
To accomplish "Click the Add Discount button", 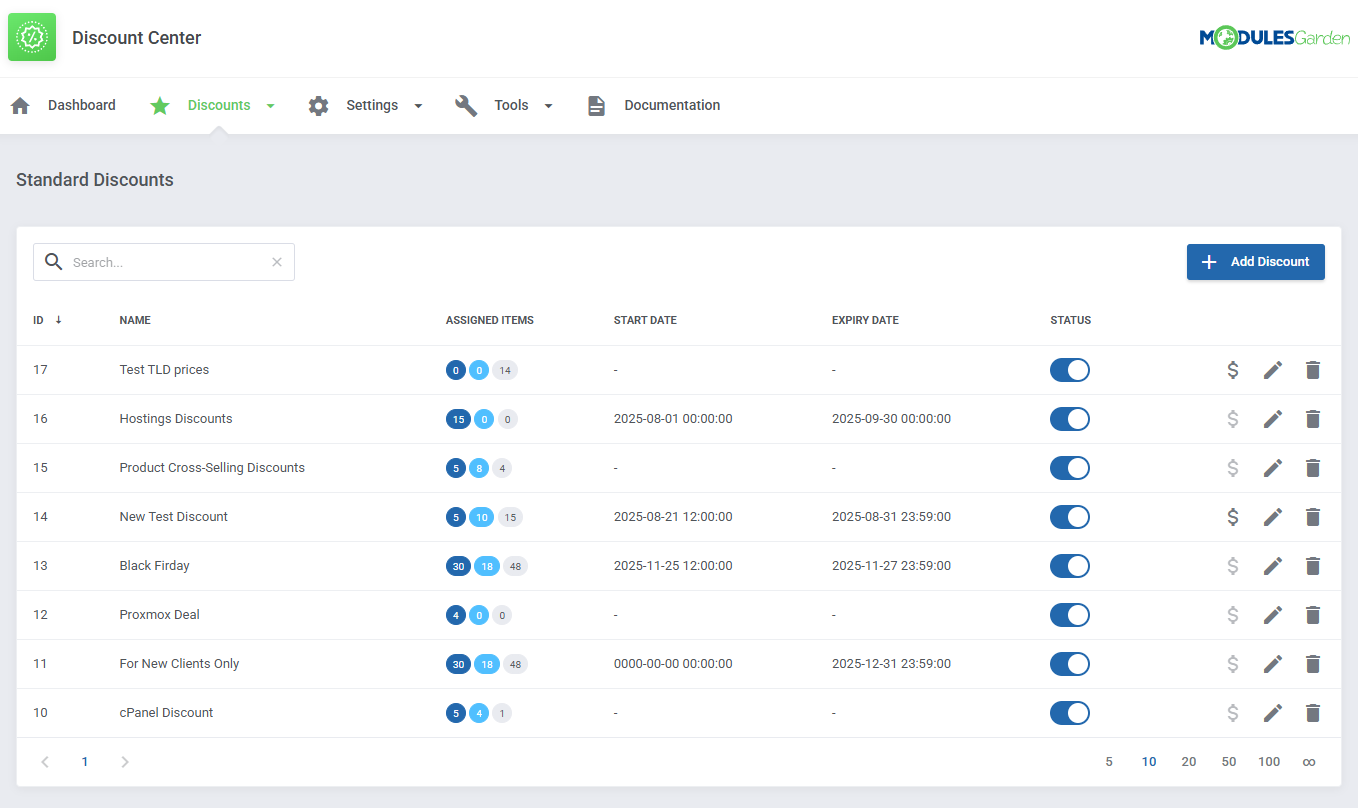I will point(1255,262).
